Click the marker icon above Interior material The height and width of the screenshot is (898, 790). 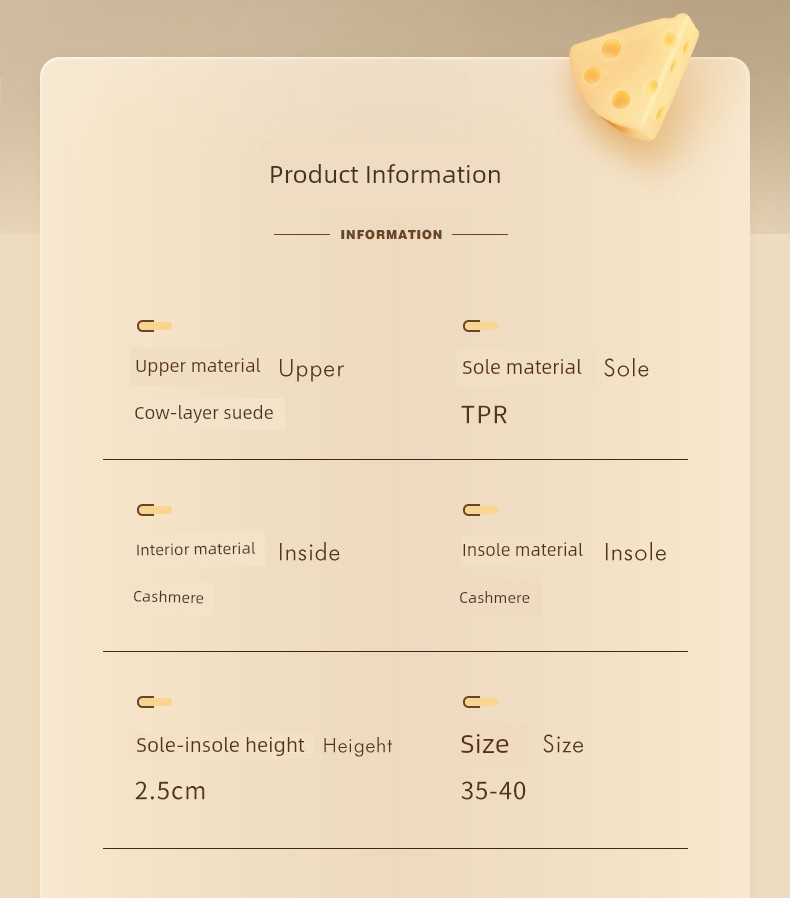(154, 510)
